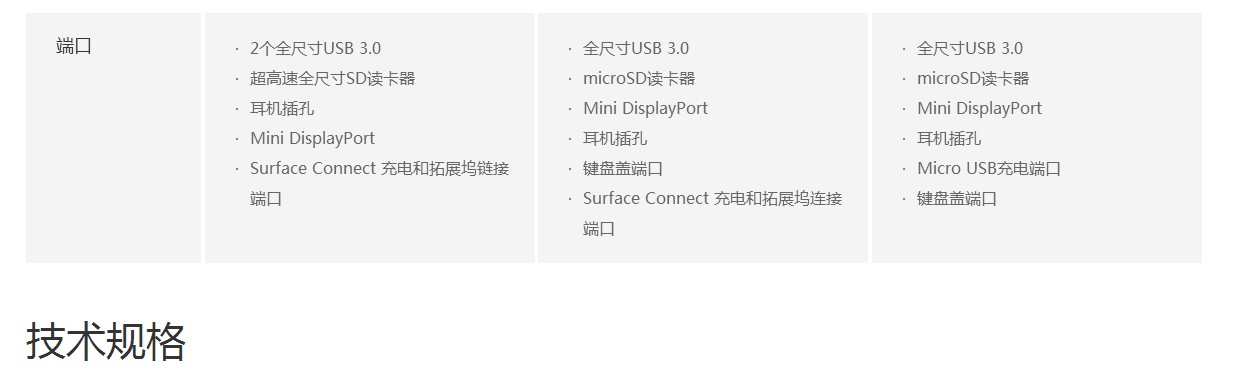Click microSD读卡器 in the middle column
Image resolution: width=1258 pixels, height=376 pixels.
click(639, 78)
